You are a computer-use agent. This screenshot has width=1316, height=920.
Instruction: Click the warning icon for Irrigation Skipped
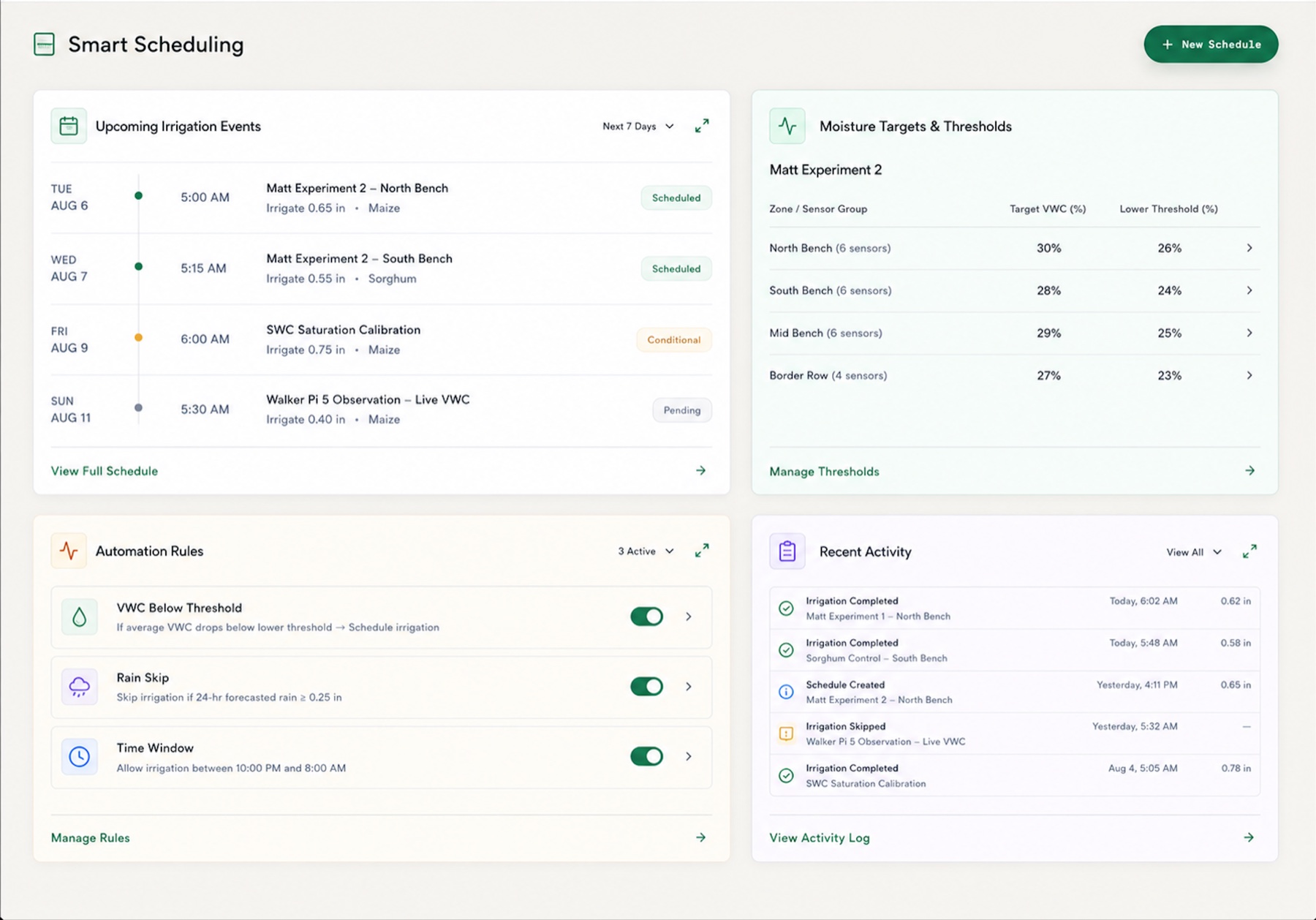(x=786, y=734)
